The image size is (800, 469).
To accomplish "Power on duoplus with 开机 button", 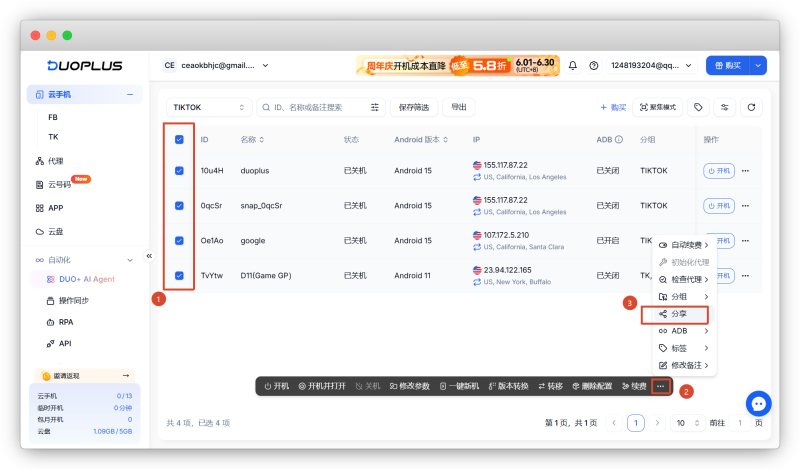I will (x=718, y=170).
